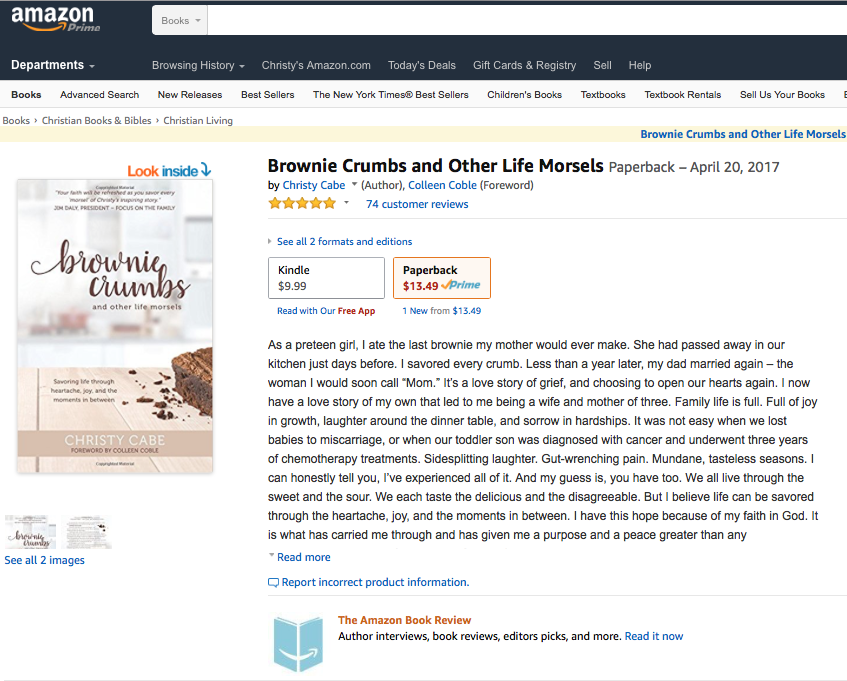Click the Brownie Crumbs book cover image
Viewport: 847px width, 681px height.
[x=115, y=325]
